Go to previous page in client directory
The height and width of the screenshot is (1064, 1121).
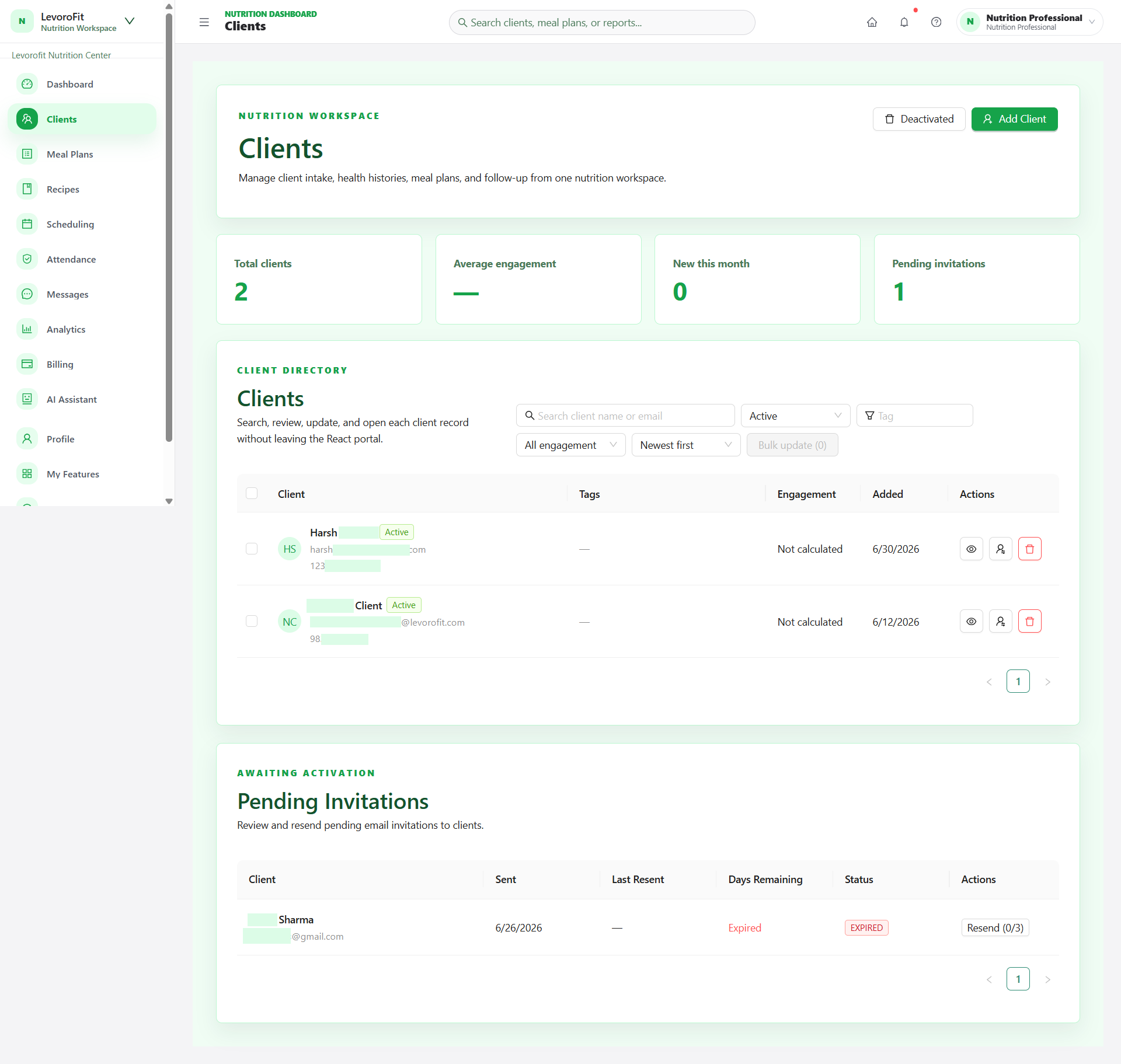(989, 682)
